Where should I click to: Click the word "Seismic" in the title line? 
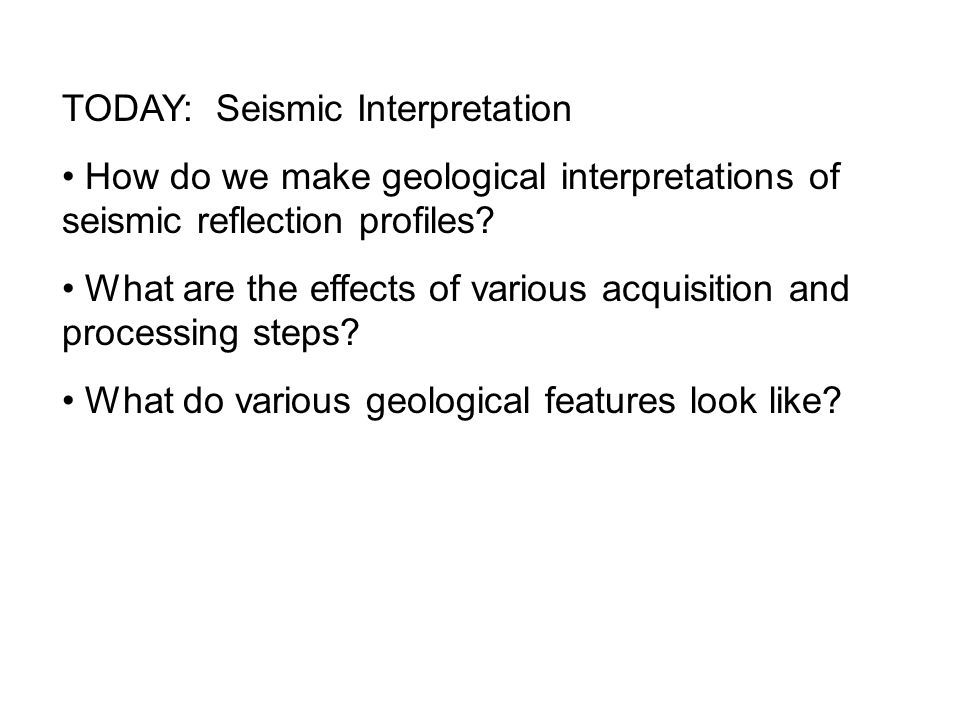pyautogui.click(x=279, y=109)
